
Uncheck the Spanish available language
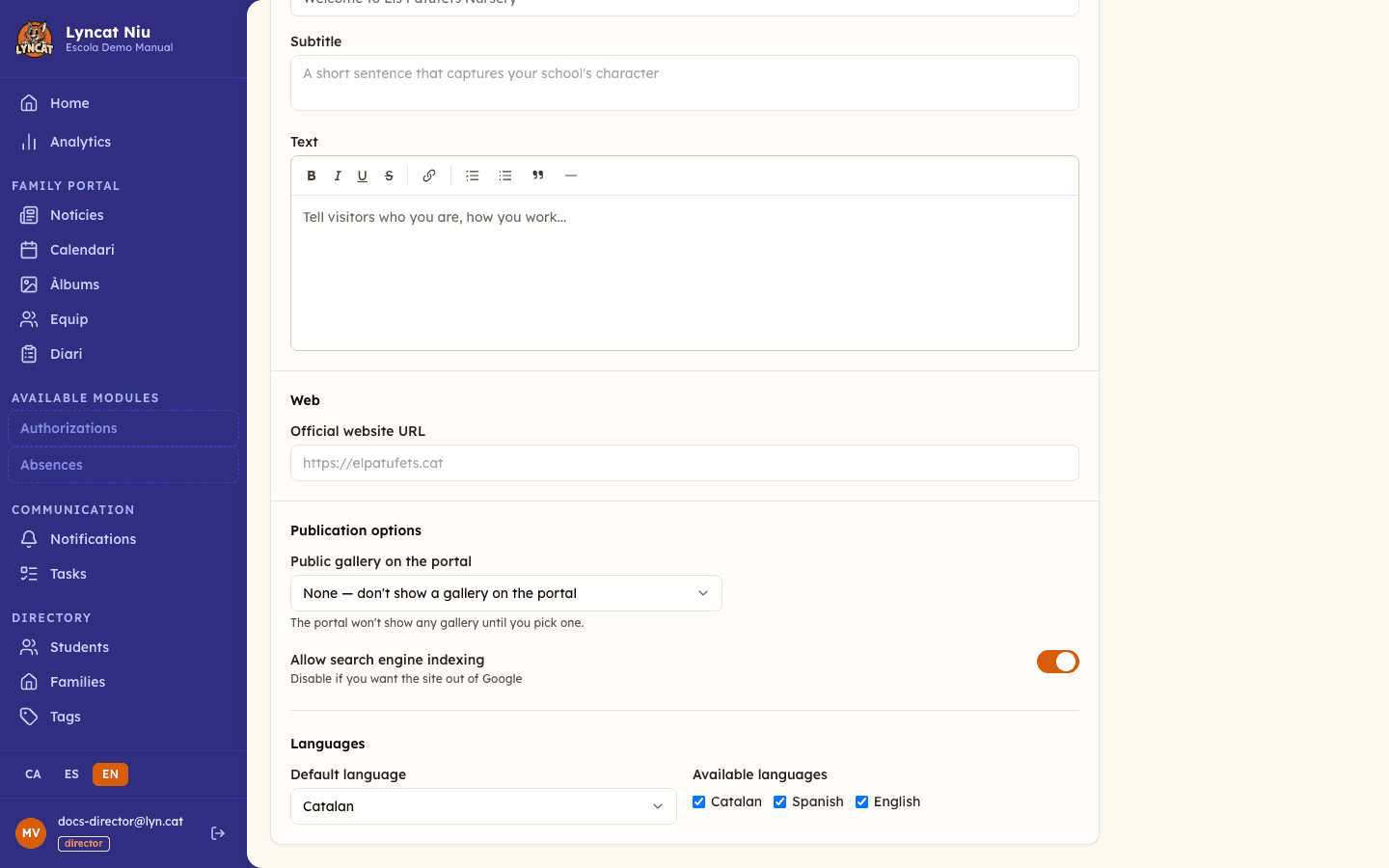point(779,802)
